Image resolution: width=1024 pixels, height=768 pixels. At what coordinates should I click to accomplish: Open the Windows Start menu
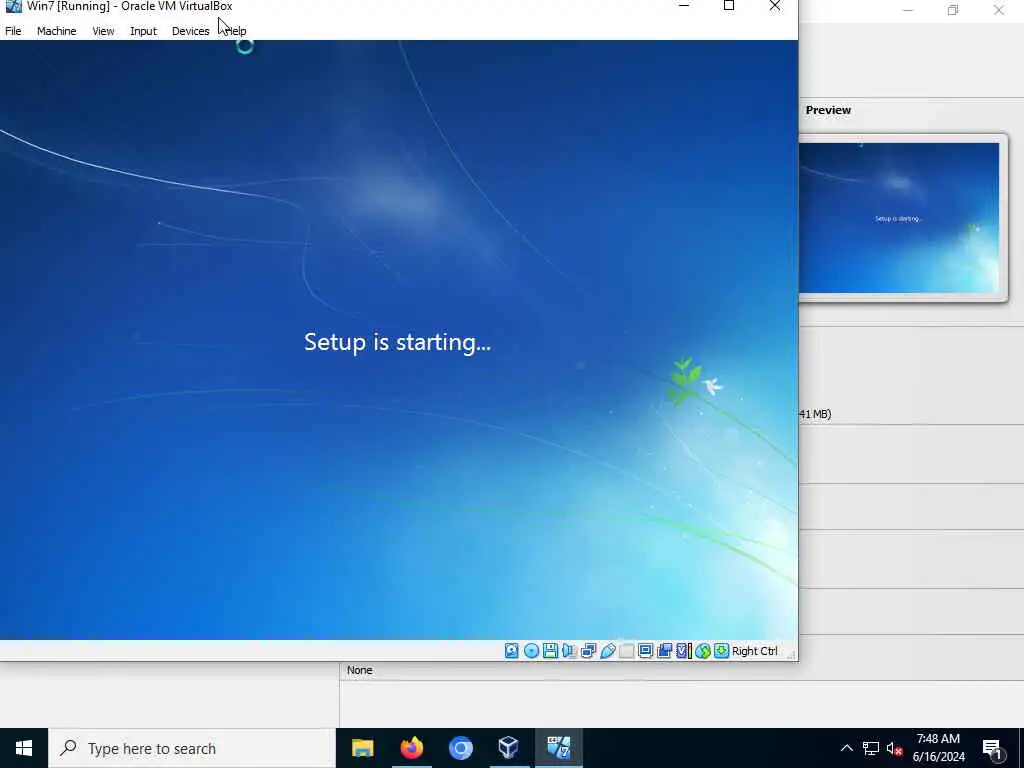24,748
